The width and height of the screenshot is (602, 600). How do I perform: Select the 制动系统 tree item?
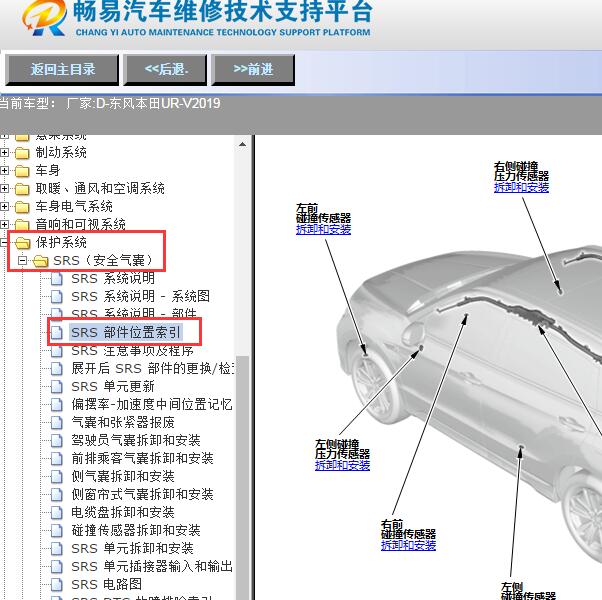click(x=61, y=152)
